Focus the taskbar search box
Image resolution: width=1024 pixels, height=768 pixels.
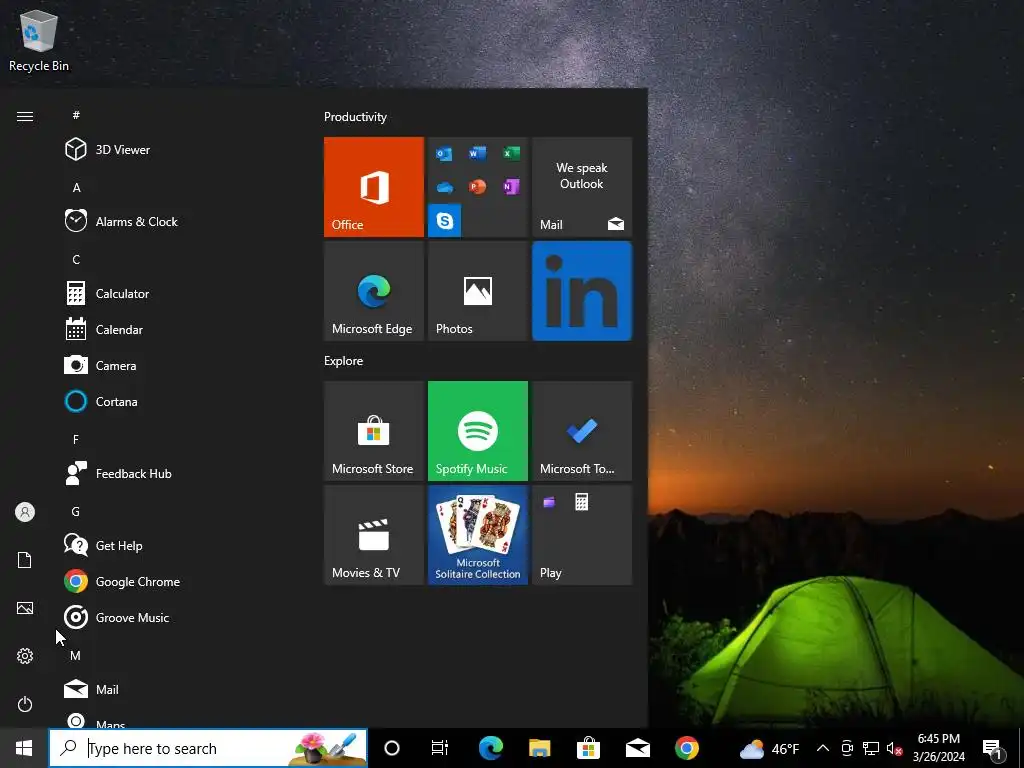[x=208, y=748]
